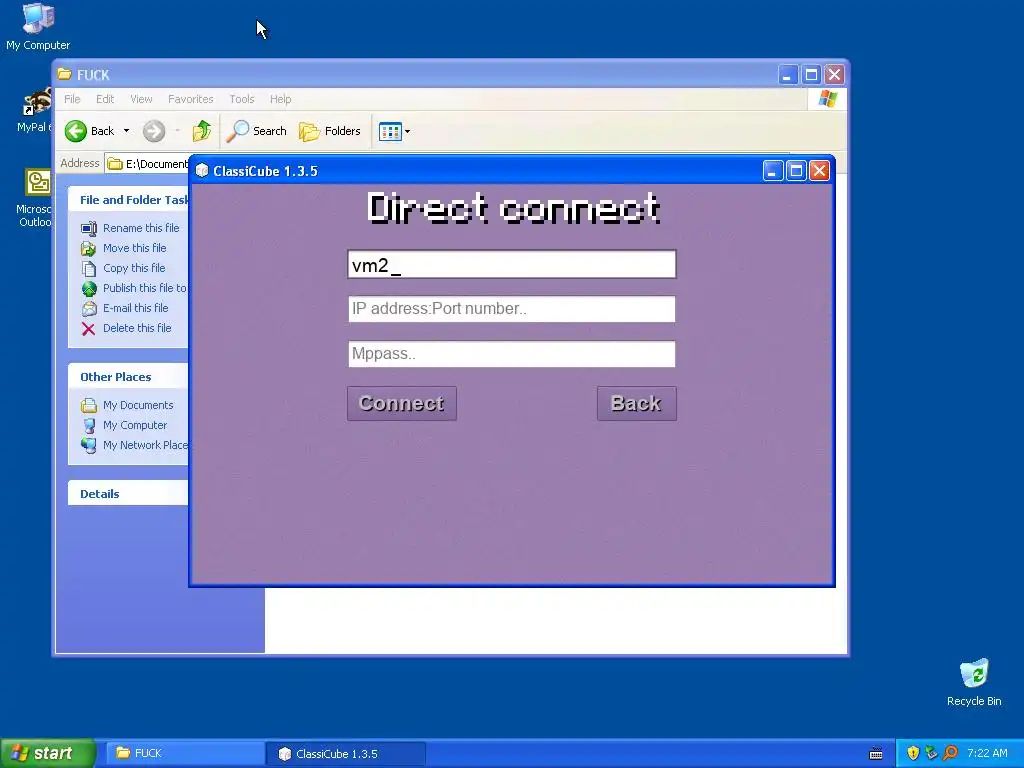This screenshot has height=768, width=1024.
Task: Open the Help menu in Explorer
Action: (280, 99)
